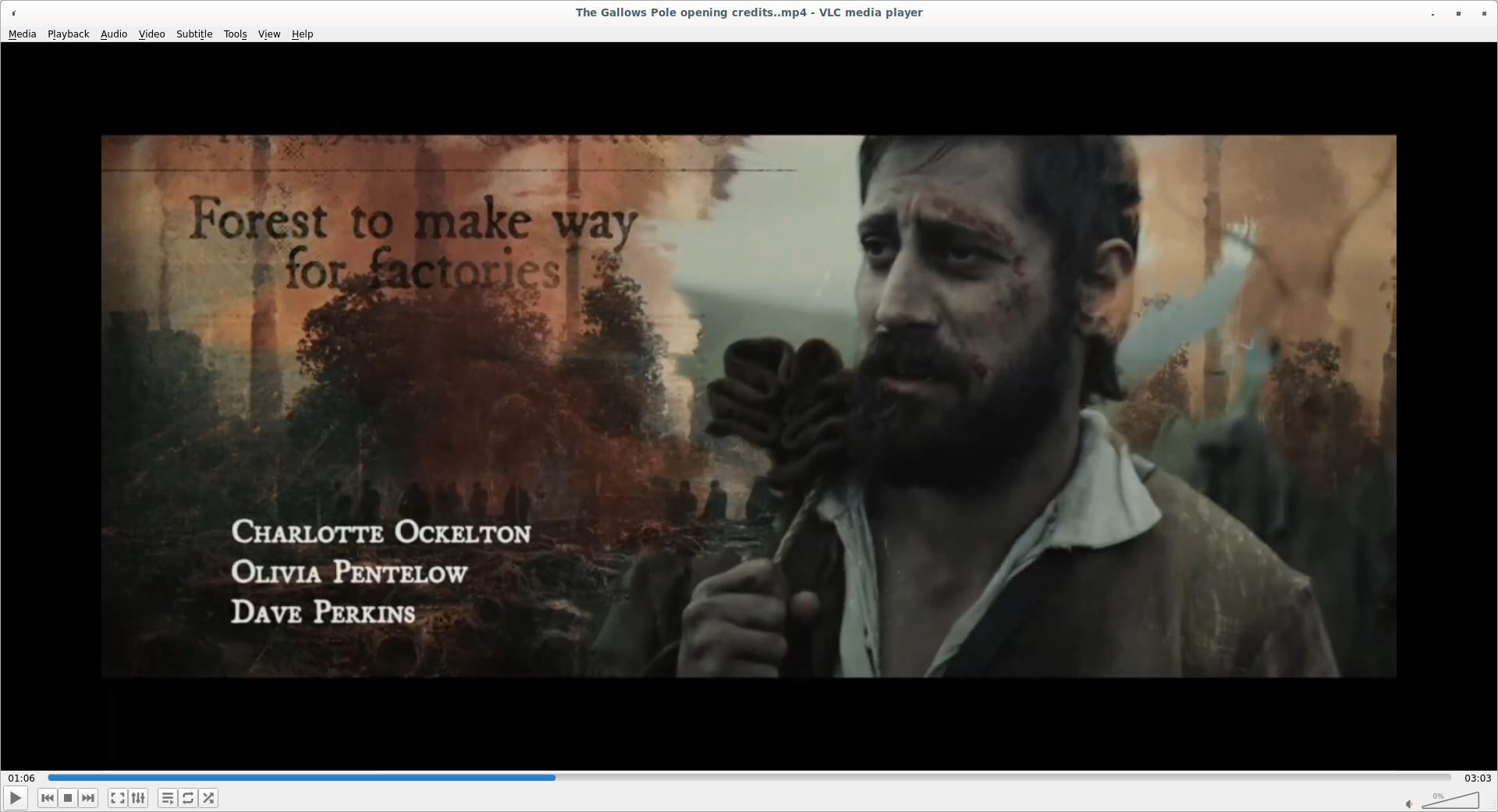Skip to previous media track

[48, 798]
